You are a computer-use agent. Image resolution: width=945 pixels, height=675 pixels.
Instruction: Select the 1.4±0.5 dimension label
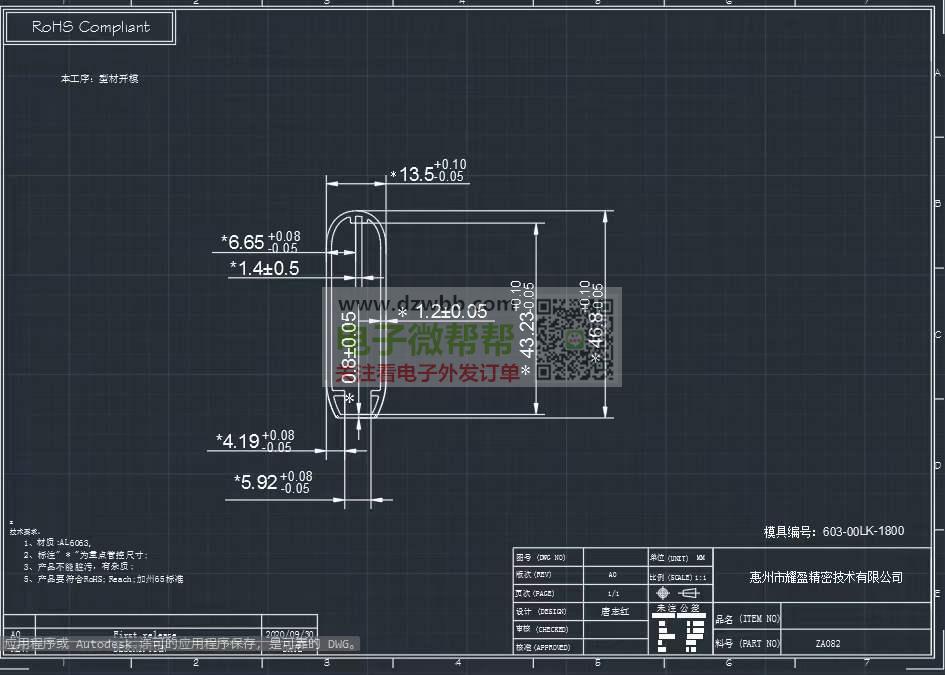point(264,268)
